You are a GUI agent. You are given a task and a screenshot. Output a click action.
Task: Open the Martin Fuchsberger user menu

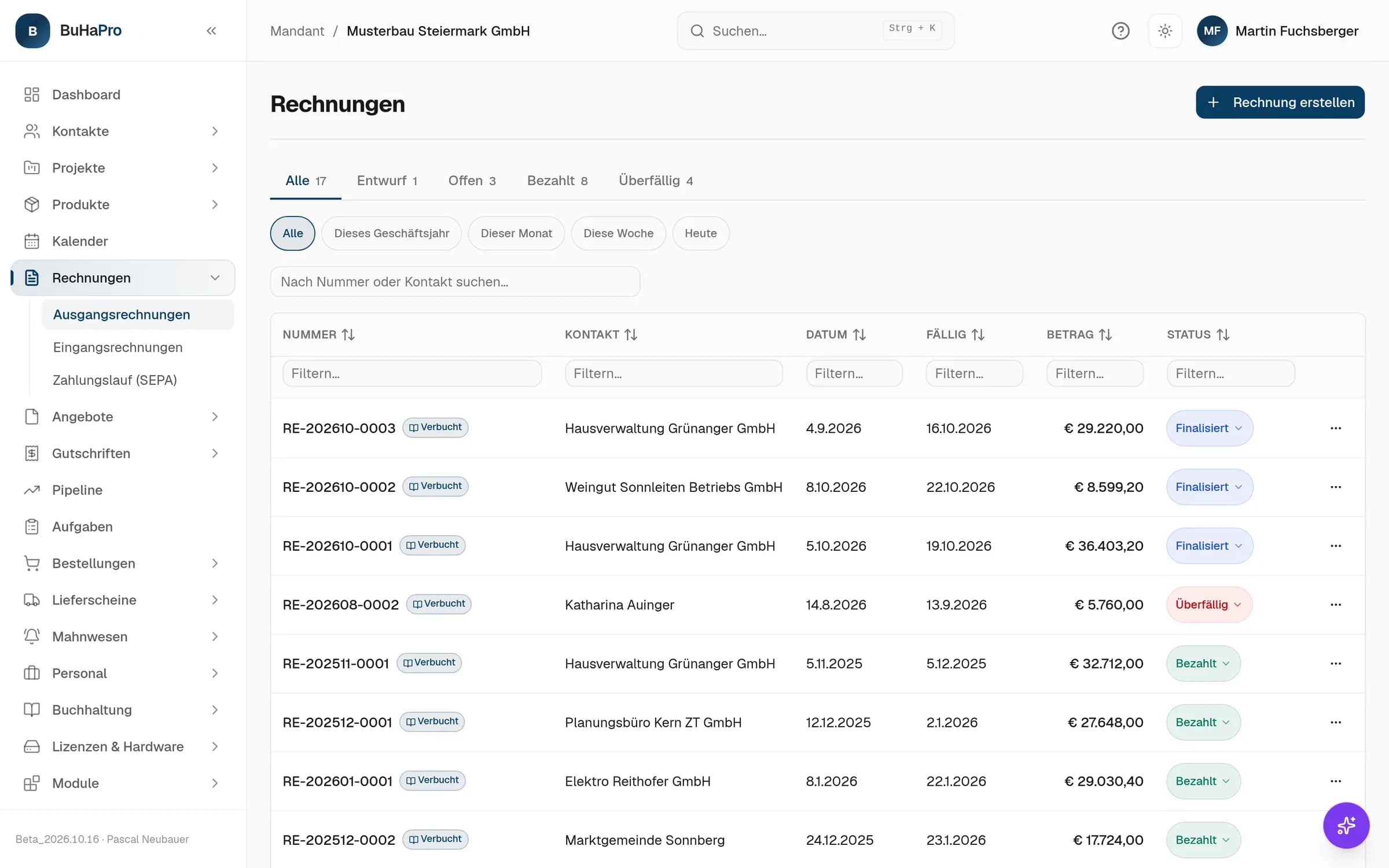[x=1277, y=31]
